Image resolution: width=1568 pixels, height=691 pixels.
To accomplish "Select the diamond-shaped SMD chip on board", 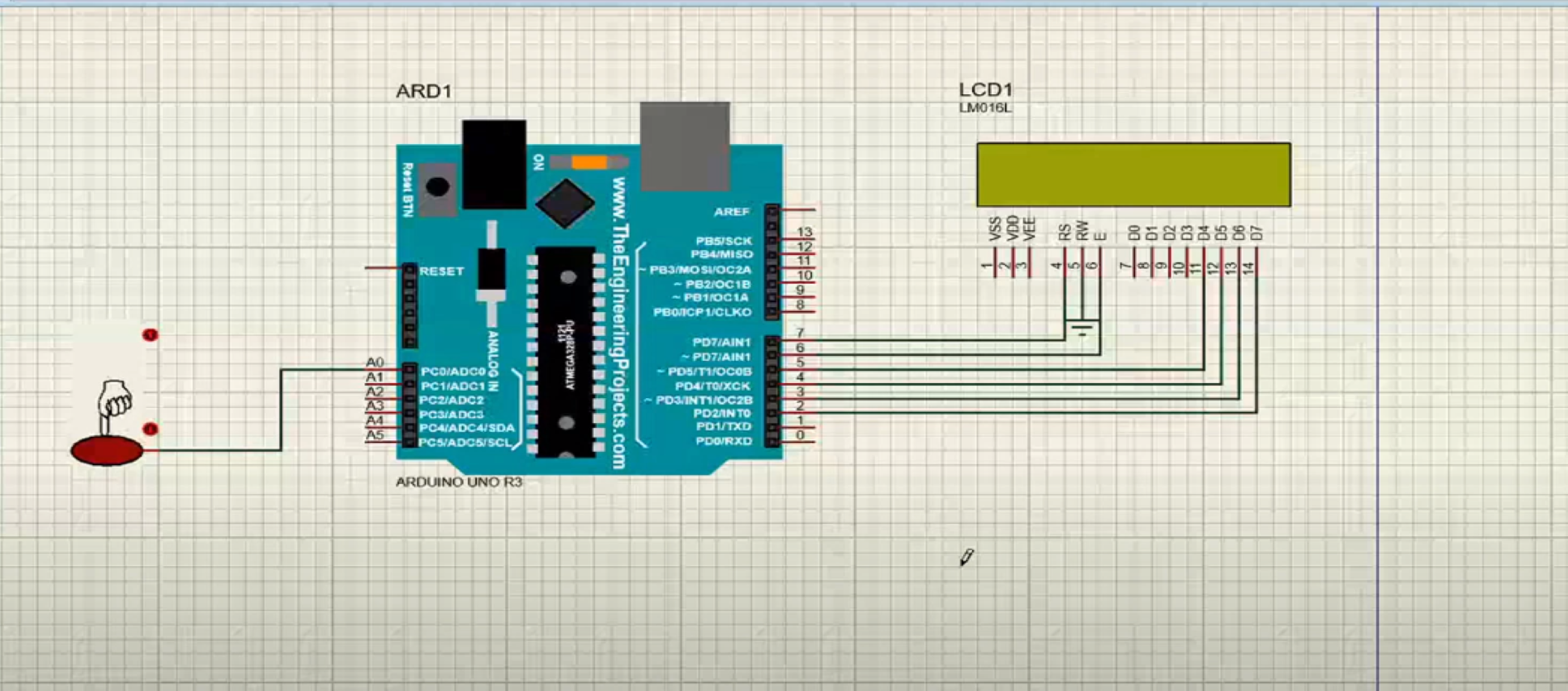I will click(x=565, y=203).
